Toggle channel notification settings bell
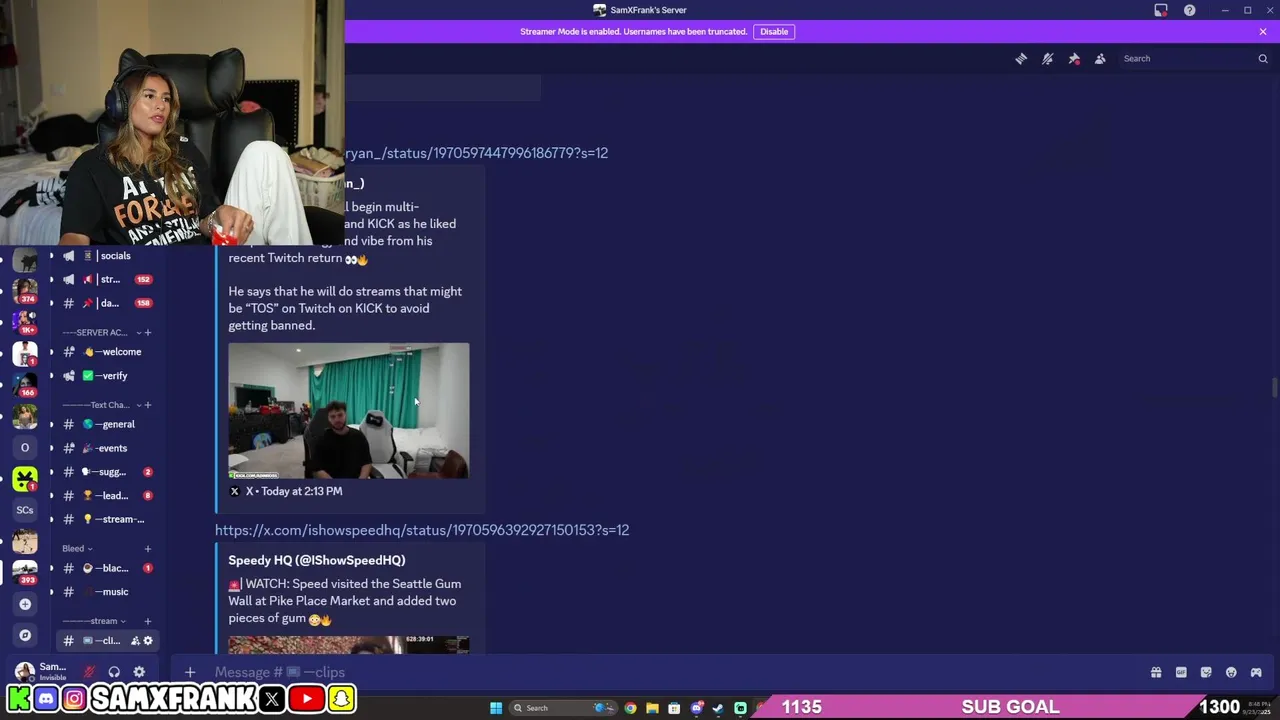The width and height of the screenshot is (1280, 720). [x=1047, y=58]
